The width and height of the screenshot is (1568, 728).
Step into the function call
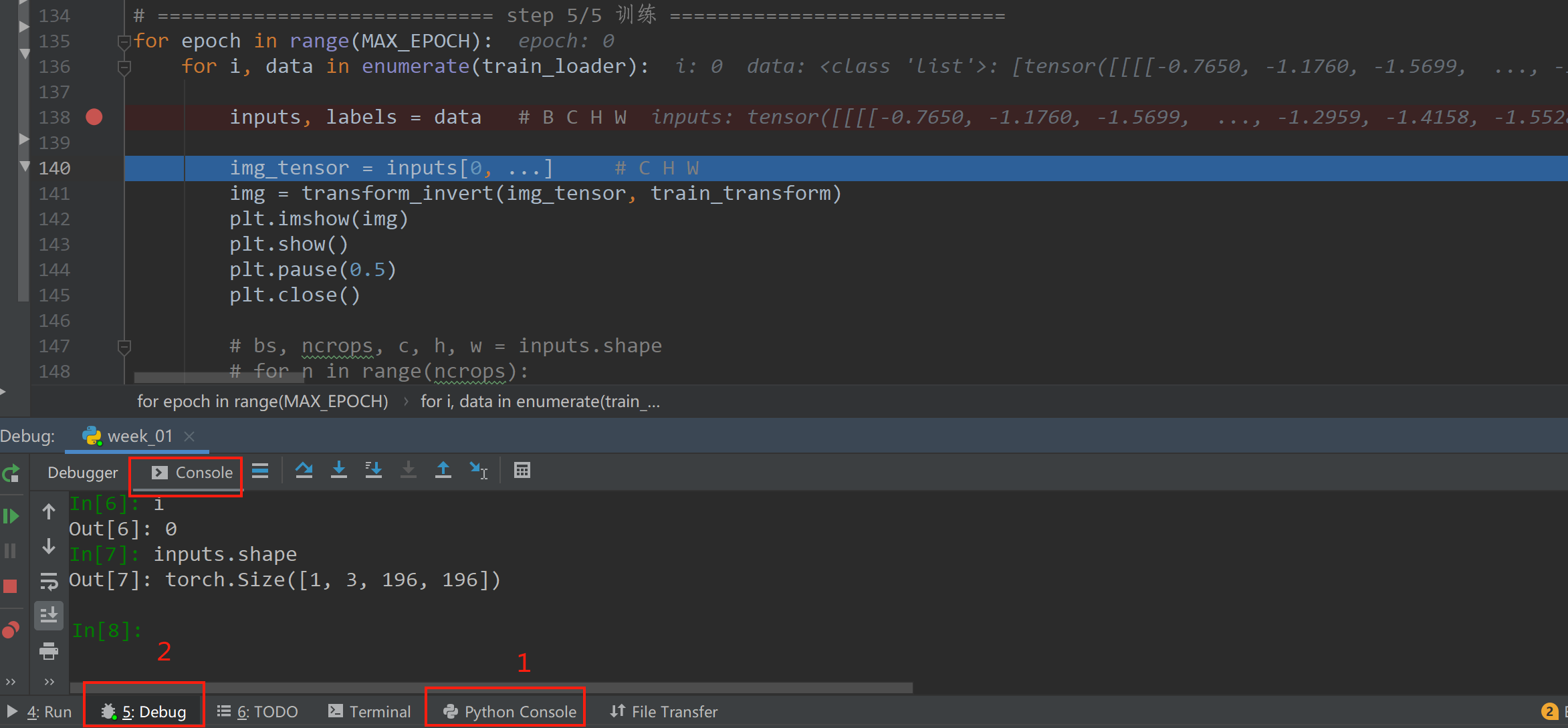click(x=339, y=471)
